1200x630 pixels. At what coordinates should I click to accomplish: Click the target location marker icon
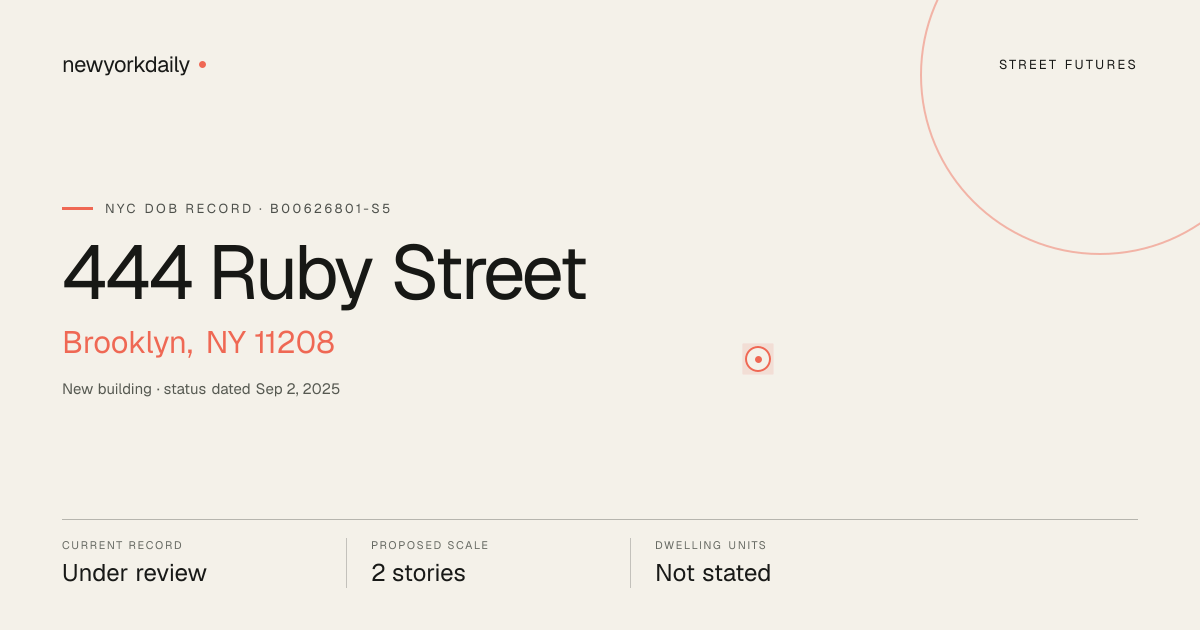coord(758,359)
